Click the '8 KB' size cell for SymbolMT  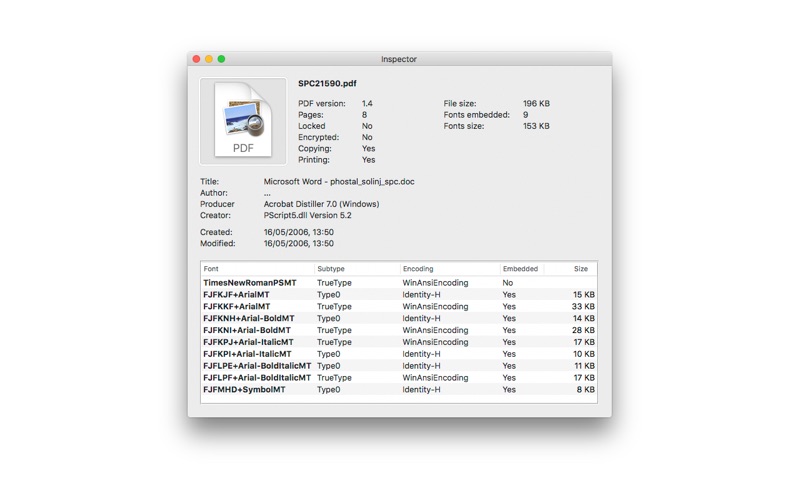click(585, 389)
